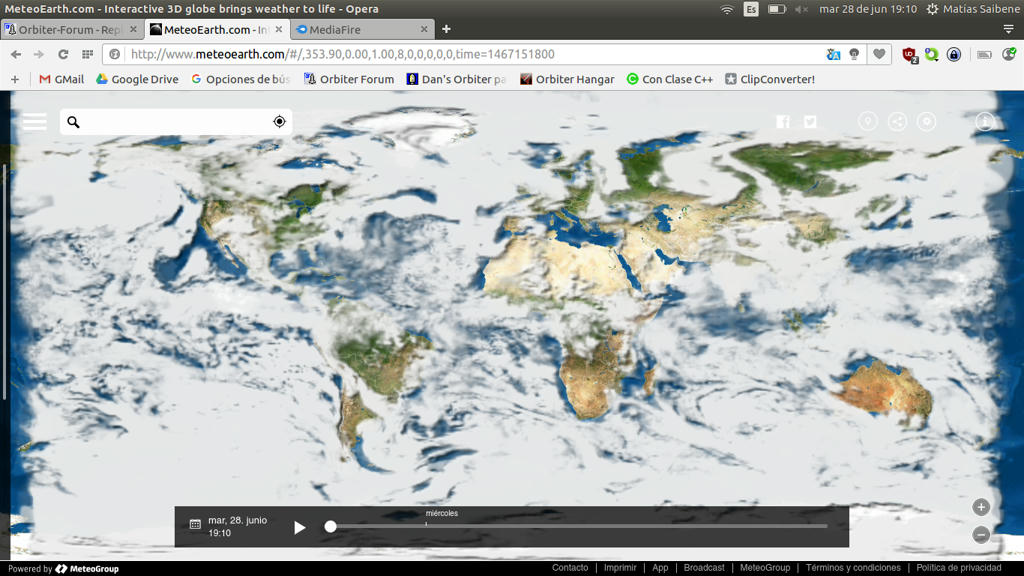Open the Con Clase C++ bookmark
Image resolution: width=1024 pixels, height=576 pixels.
tap(669, 79)
